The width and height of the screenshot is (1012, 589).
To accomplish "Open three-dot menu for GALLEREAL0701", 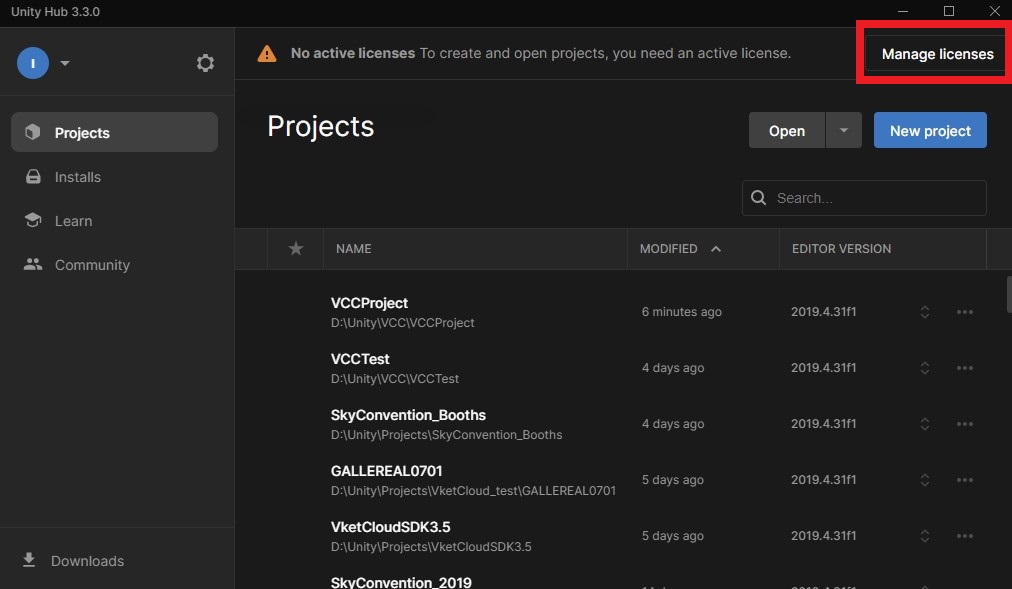I will (x=964, y=480).
